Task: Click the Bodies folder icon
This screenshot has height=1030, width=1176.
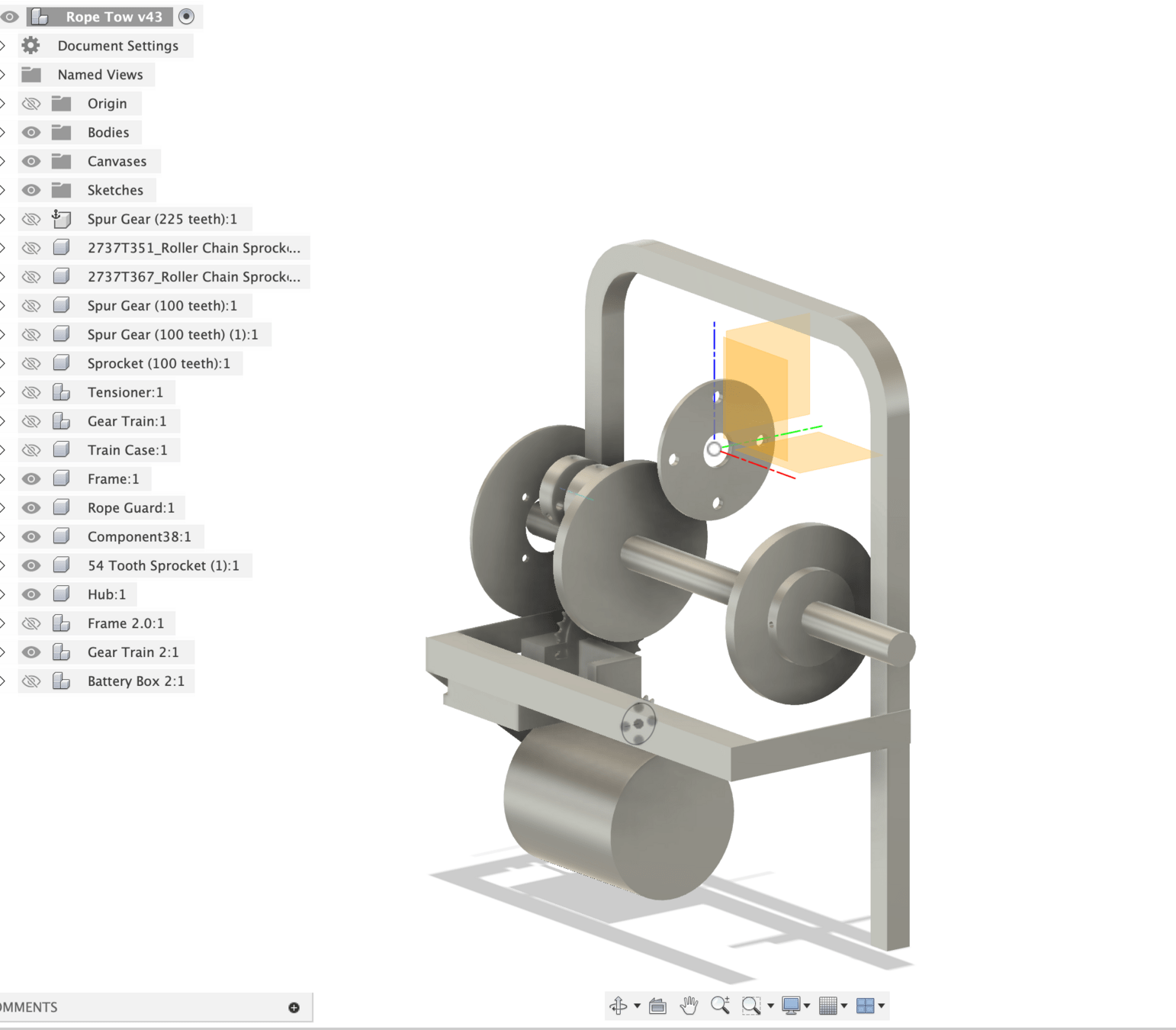Action: coord(61,133)
